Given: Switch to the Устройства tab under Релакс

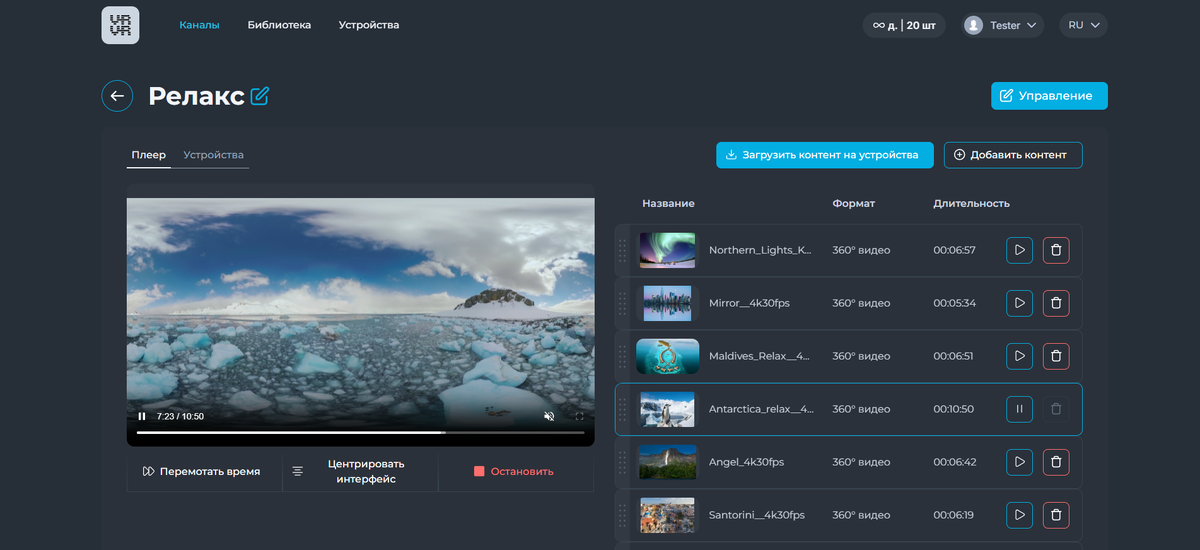Looking at the screenshot, I should (x=213, y=155).
